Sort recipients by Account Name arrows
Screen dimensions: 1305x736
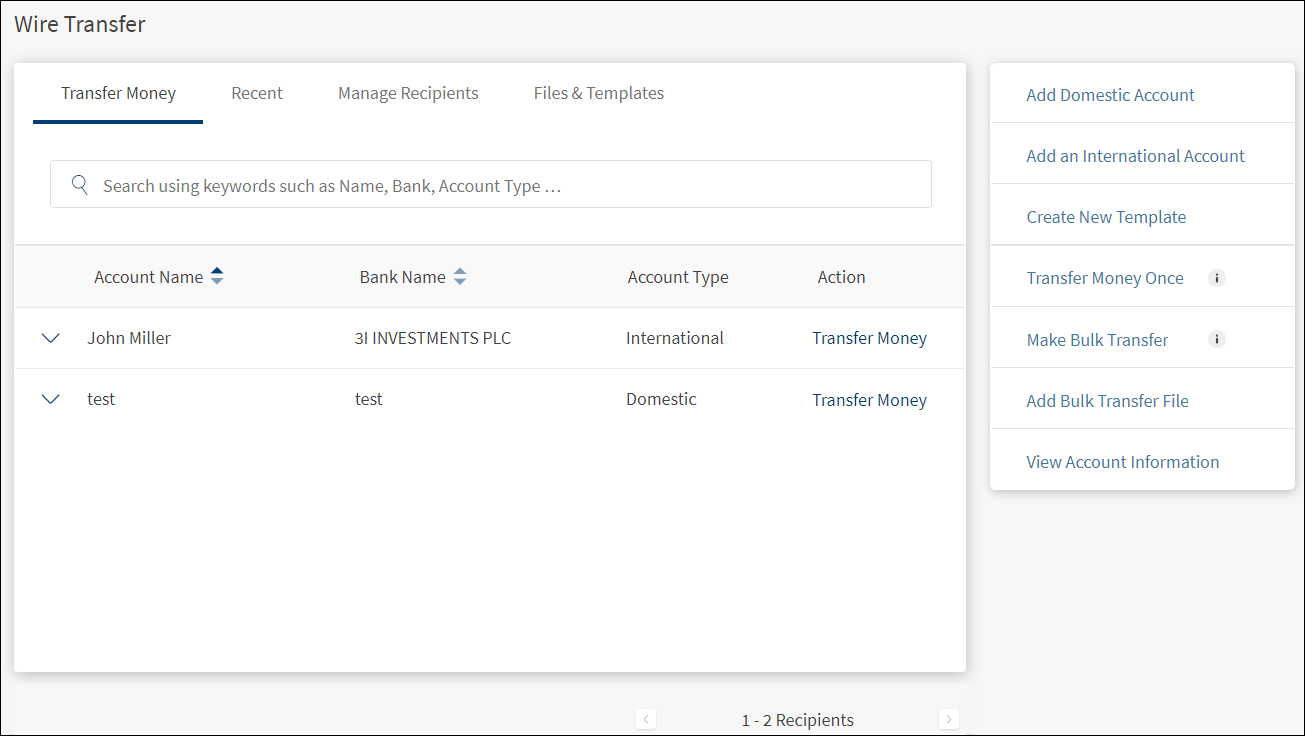(217, 277)
